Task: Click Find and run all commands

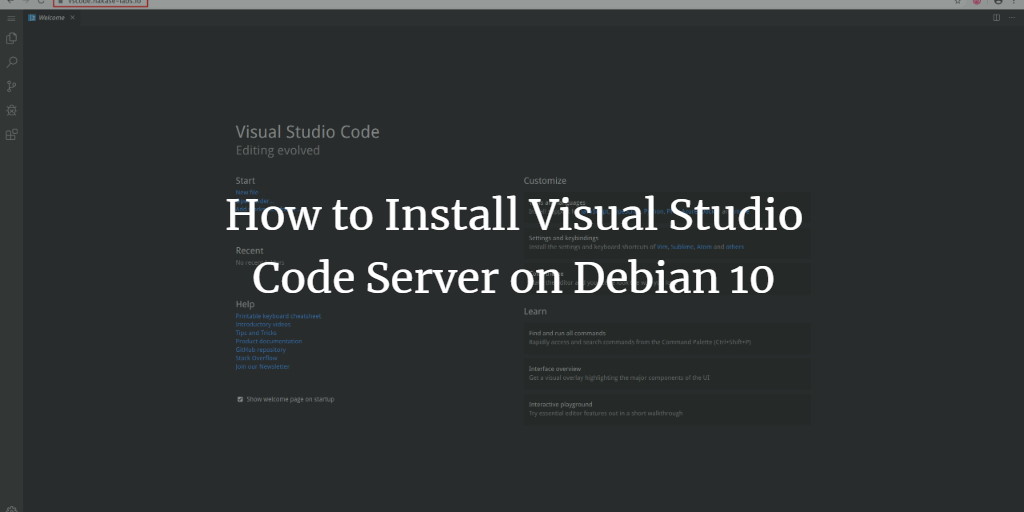Action: 667,338
